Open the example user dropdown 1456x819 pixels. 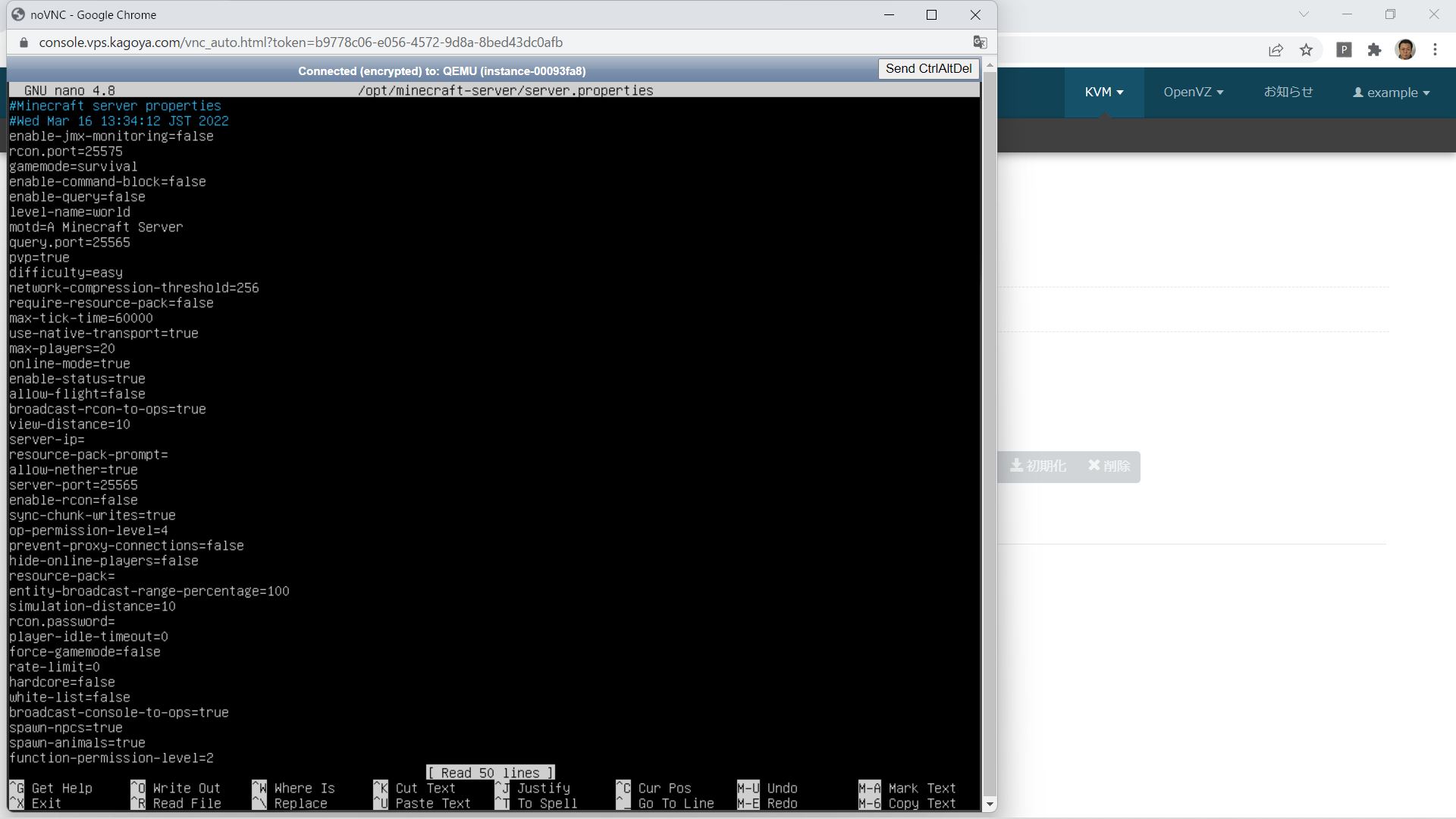pyautogui.click(x=1392, y=93)
